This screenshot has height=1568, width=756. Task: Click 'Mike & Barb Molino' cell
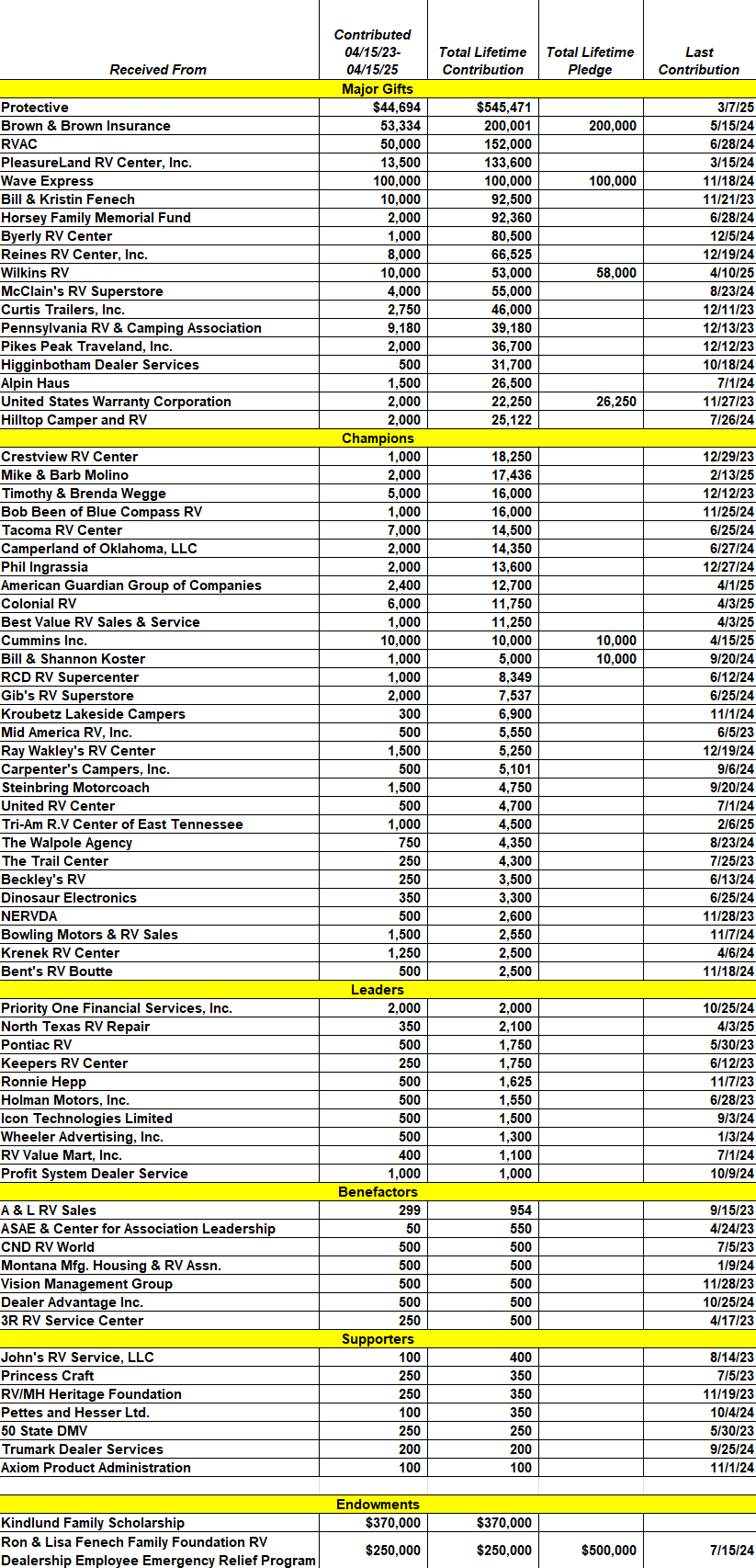(64, 475)
